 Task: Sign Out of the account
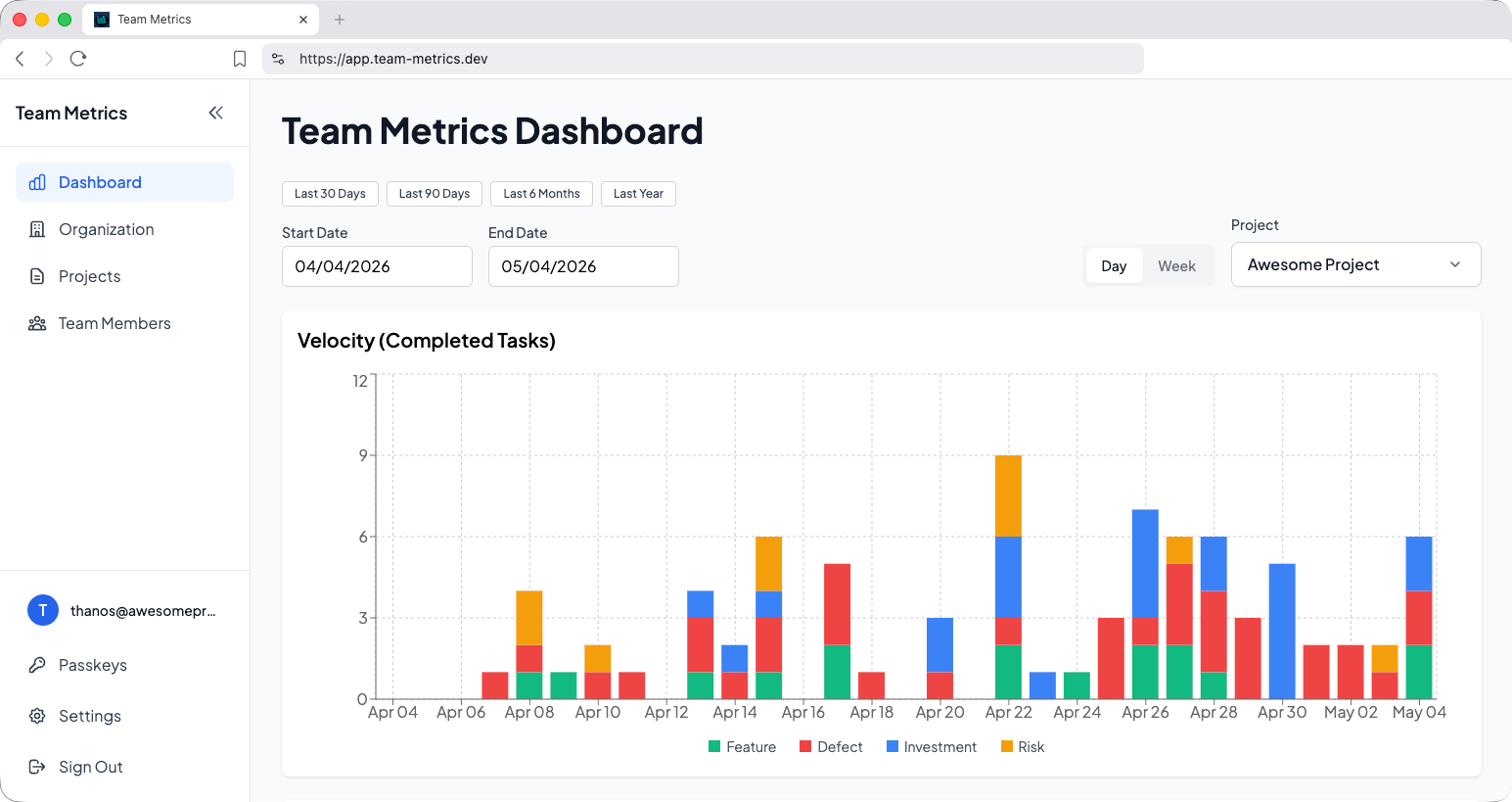[124, 767]
